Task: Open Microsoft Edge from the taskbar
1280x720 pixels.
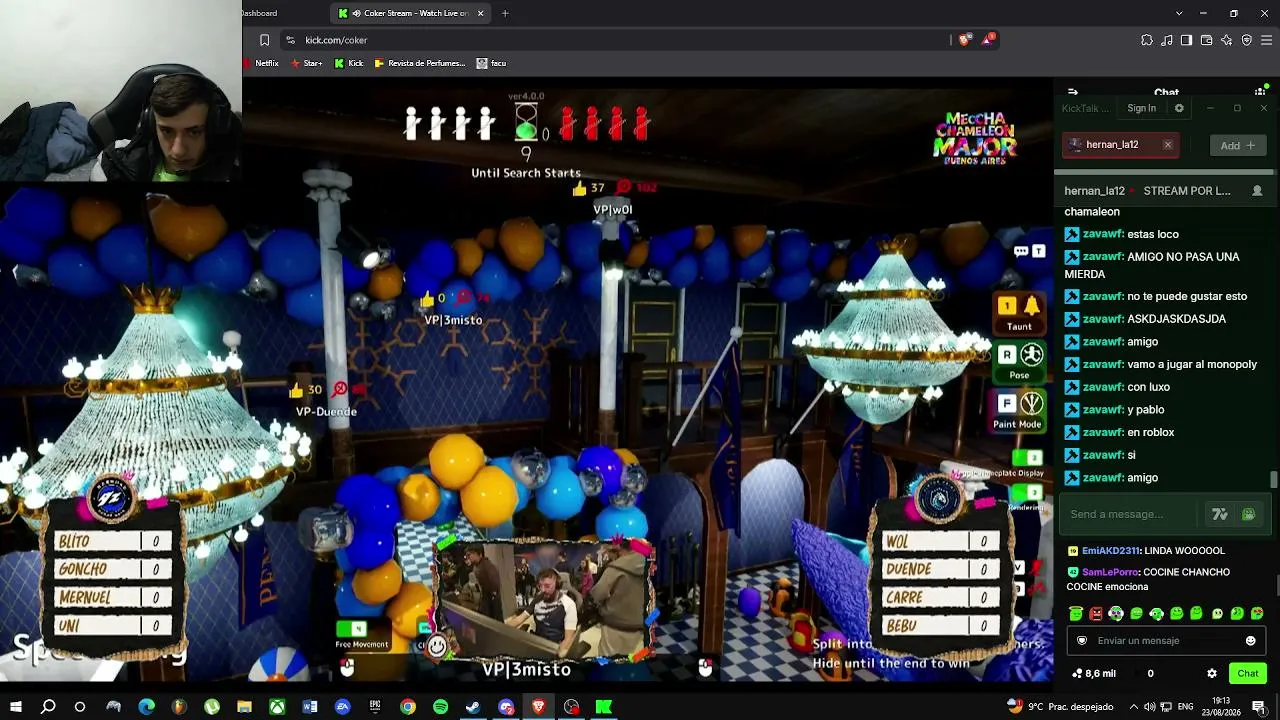Action: pyautogui.click(x=146, y=707)
